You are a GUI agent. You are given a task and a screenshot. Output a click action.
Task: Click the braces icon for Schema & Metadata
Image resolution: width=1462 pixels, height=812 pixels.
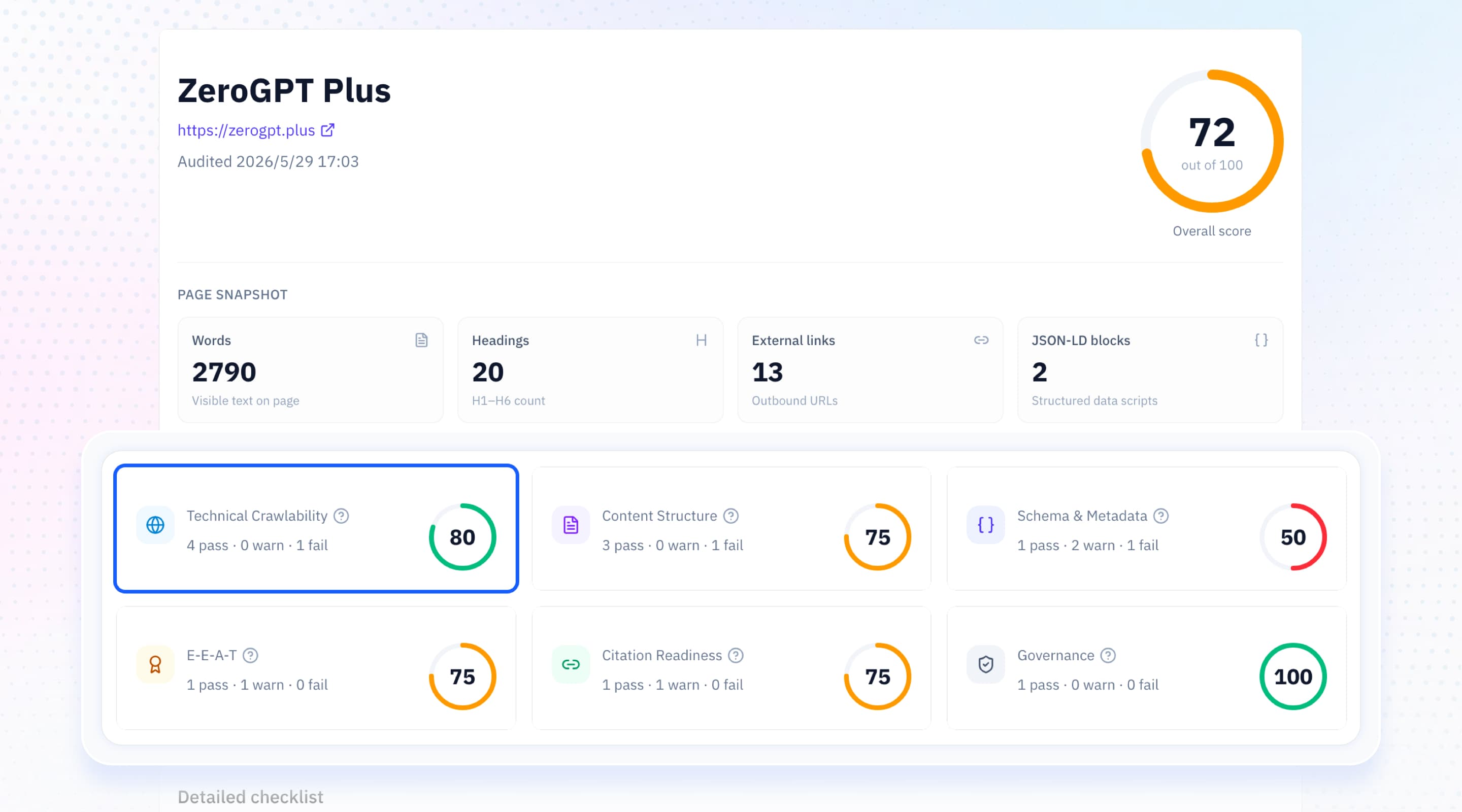click(x=986, y=525)
